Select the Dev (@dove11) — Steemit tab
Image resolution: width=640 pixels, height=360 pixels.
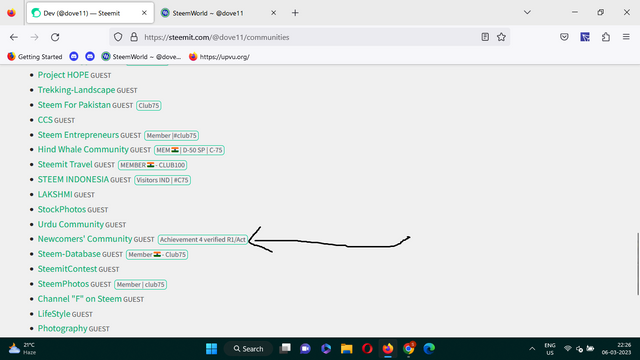[90, 13]
